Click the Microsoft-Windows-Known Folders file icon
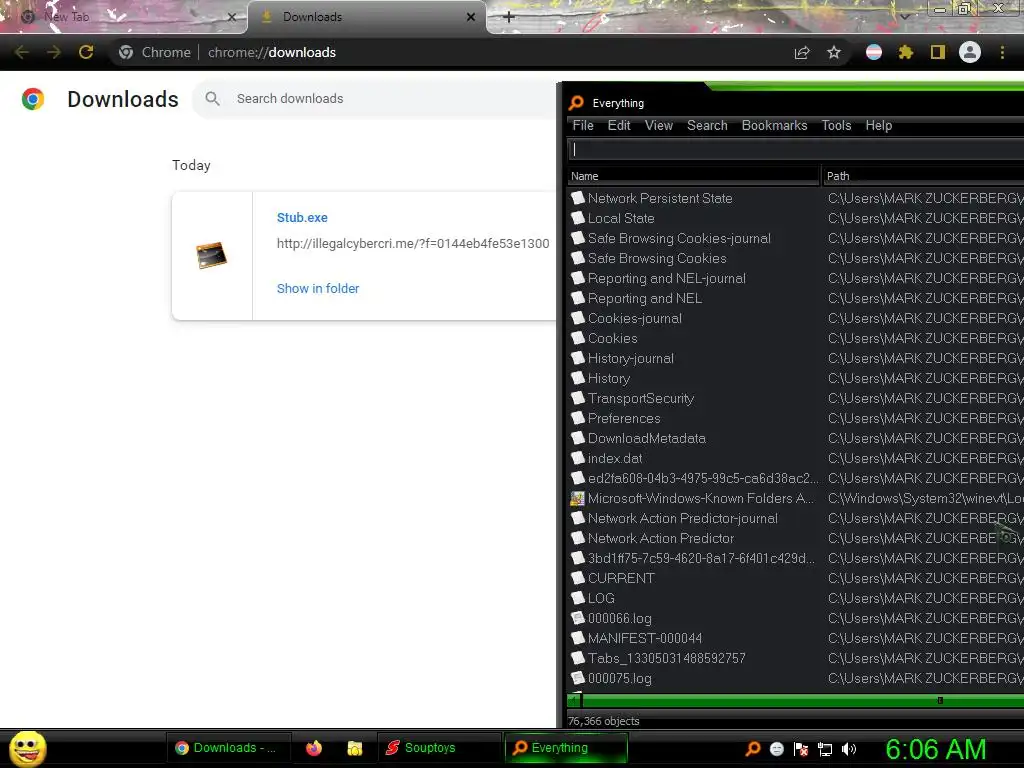The width and height of the screenshot is (1024, 768). (577, 498)
